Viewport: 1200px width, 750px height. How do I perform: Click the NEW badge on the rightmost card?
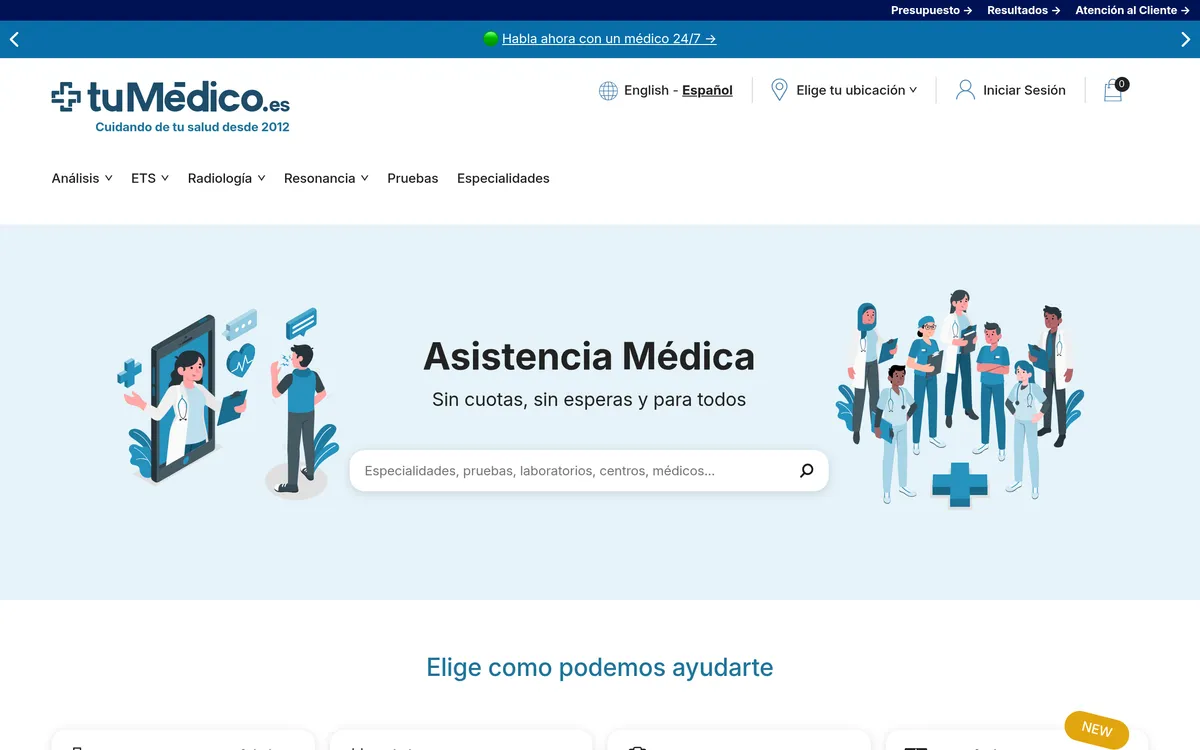point(1096,731)
